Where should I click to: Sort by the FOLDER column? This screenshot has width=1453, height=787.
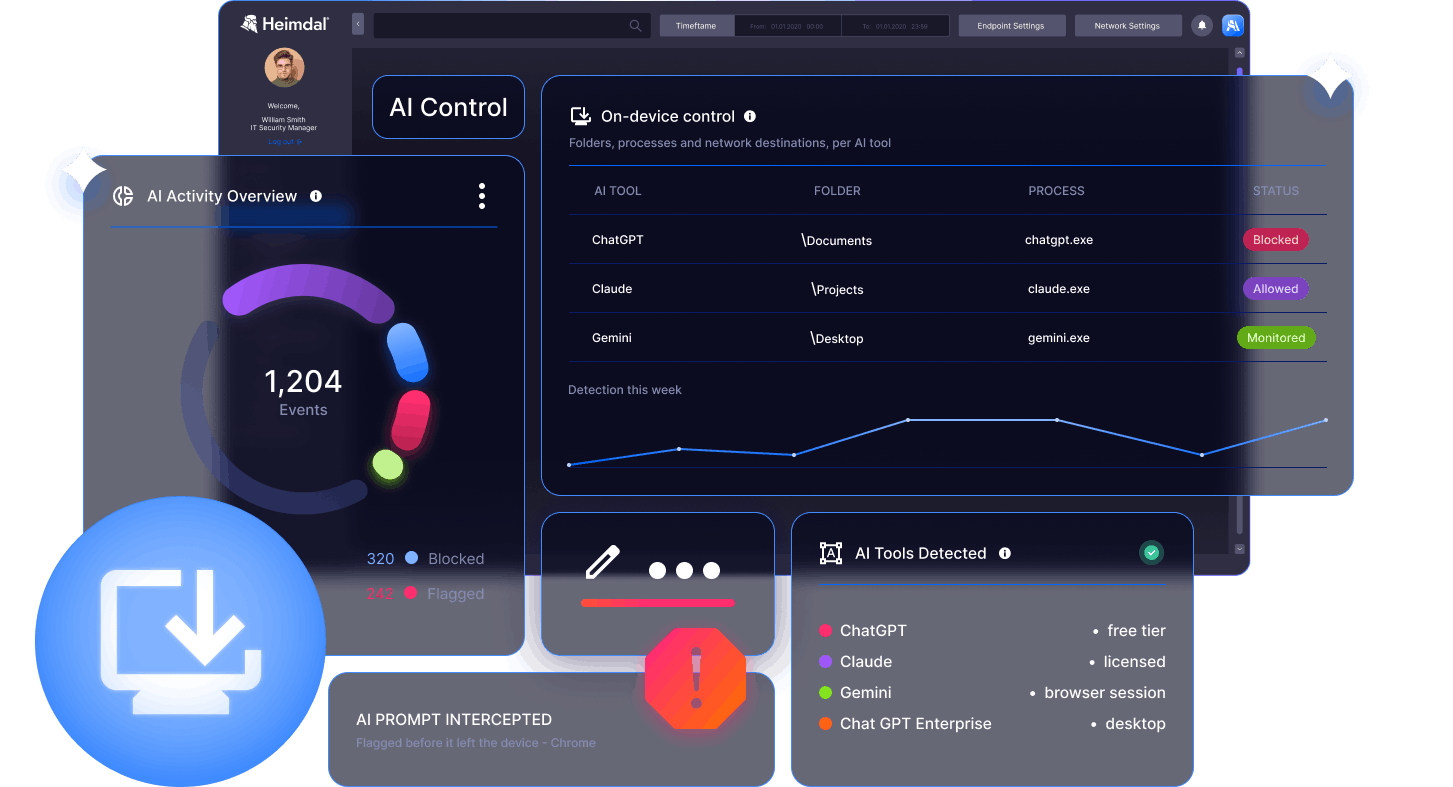pyautogui.click(x=837, y=191)
